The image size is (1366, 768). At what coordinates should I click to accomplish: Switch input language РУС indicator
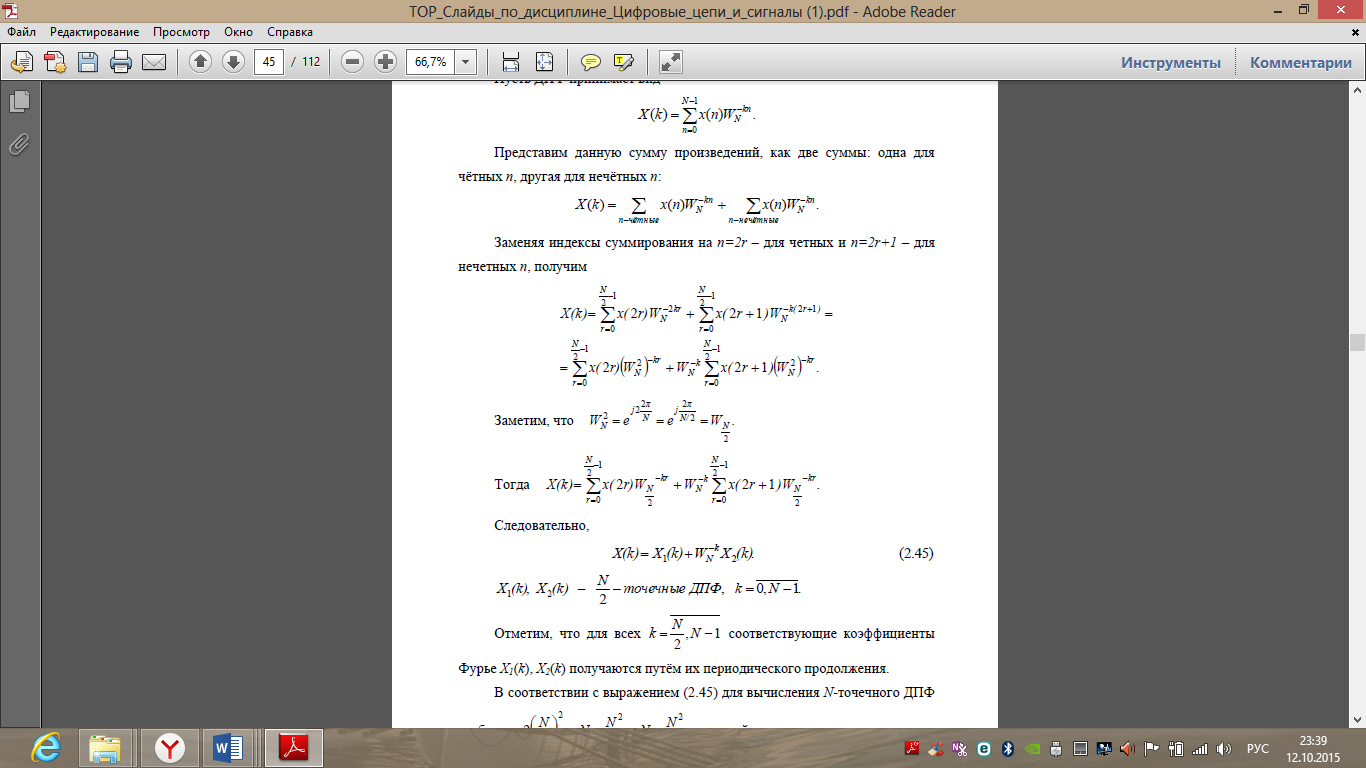pos(1258,748)
